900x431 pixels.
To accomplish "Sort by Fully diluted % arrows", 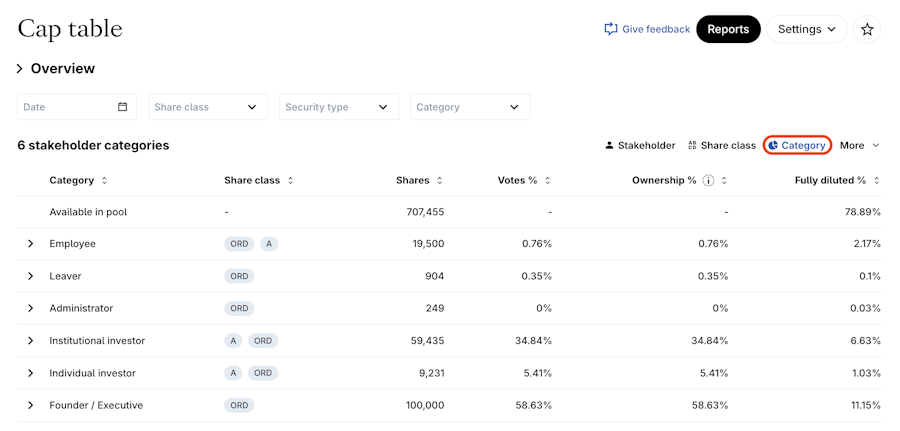I will 876,181.
